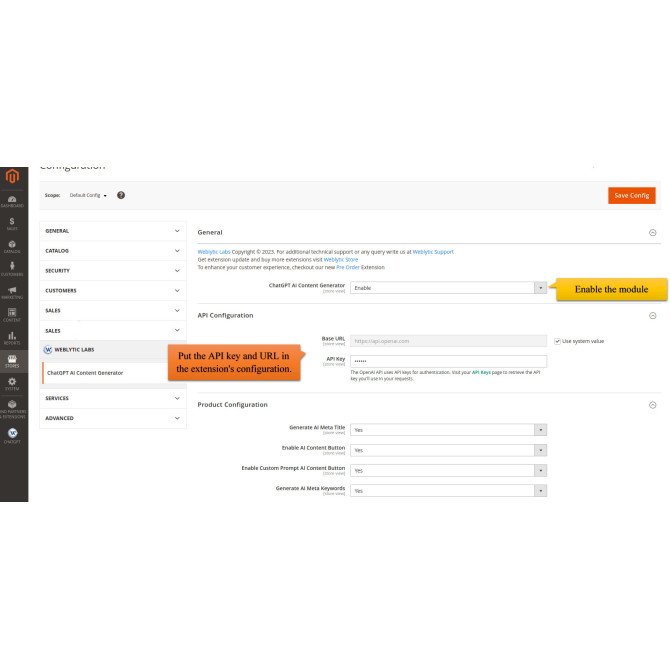Expand the Catalog config section
Screen dimensions: 670x670
(x=113, y=251)
